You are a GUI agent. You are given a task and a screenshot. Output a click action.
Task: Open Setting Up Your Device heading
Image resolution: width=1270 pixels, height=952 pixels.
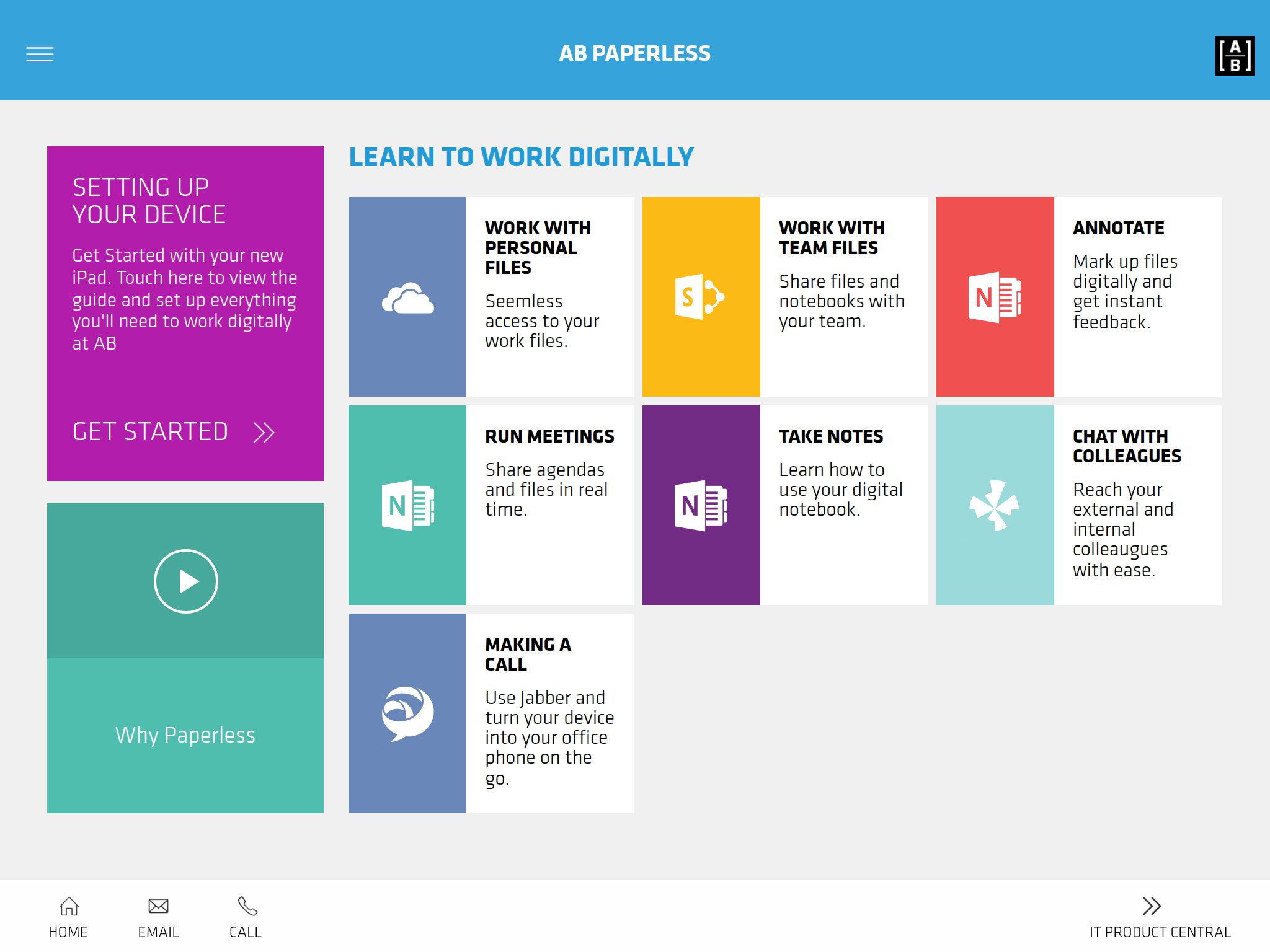149,201
